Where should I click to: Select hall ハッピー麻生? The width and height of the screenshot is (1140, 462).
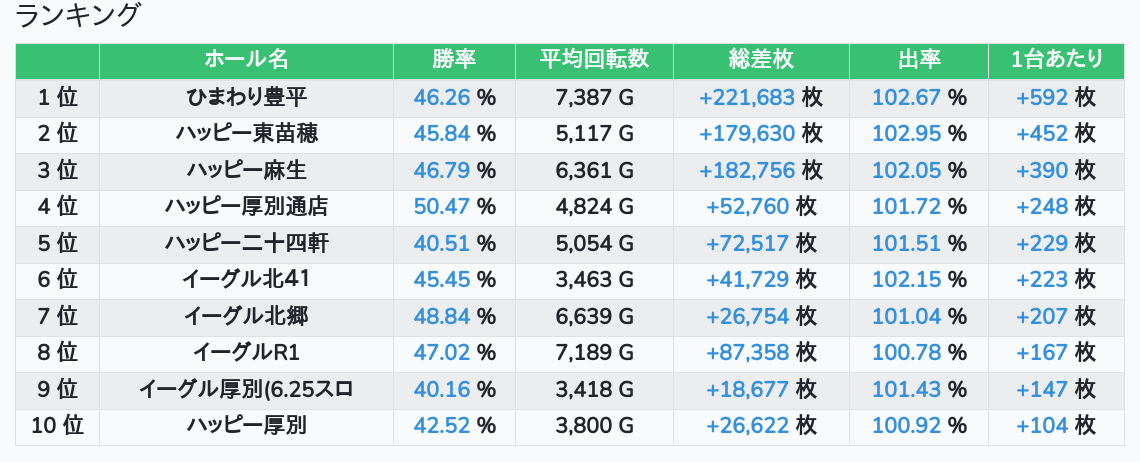pos(246,170)
